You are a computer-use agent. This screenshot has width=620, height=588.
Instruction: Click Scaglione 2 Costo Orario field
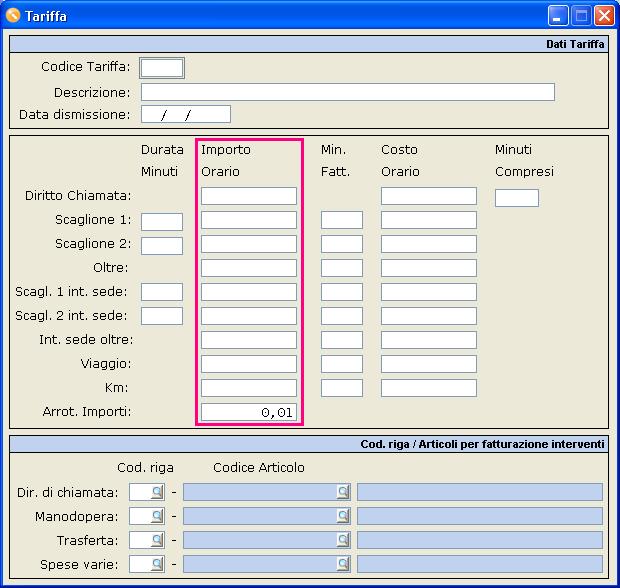pyautogui.click(x=429, y=244)
